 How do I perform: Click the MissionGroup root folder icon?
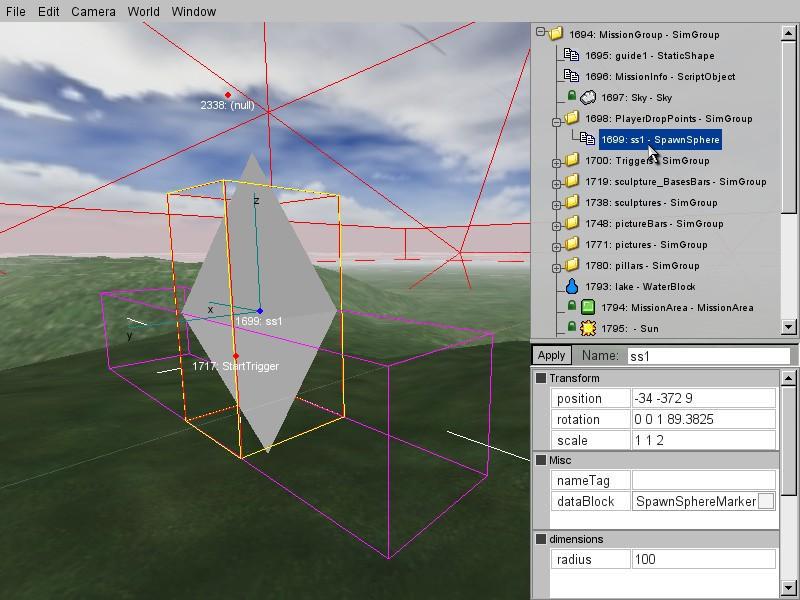556,35
